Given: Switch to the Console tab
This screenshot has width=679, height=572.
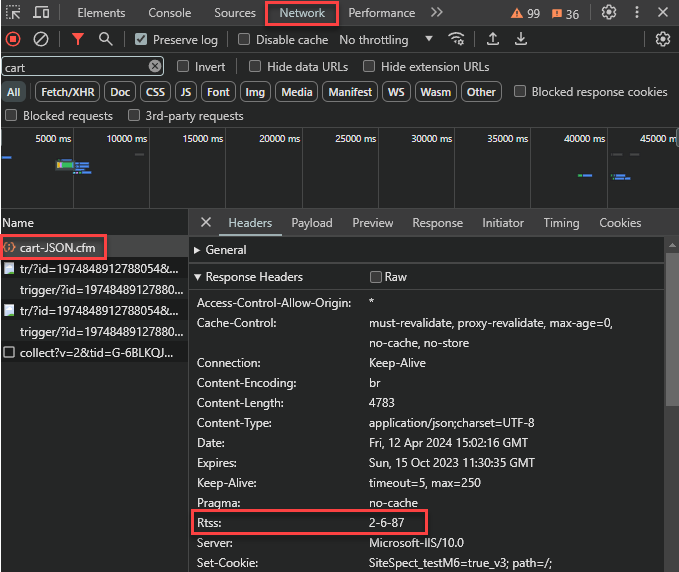Looking at the screenshot, I should tap(170, 13).
